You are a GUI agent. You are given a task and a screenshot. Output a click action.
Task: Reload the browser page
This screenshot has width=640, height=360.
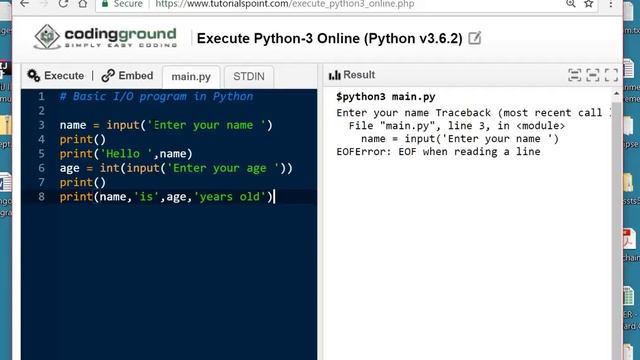click(63, 4)
